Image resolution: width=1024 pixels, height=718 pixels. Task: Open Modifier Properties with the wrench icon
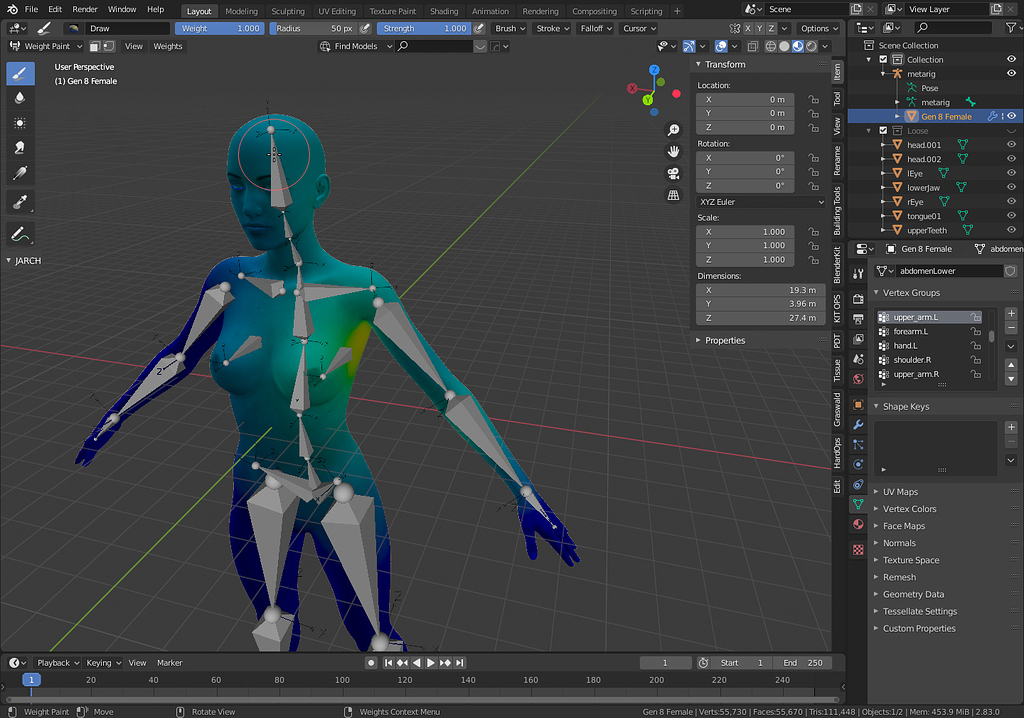[857, 425]
